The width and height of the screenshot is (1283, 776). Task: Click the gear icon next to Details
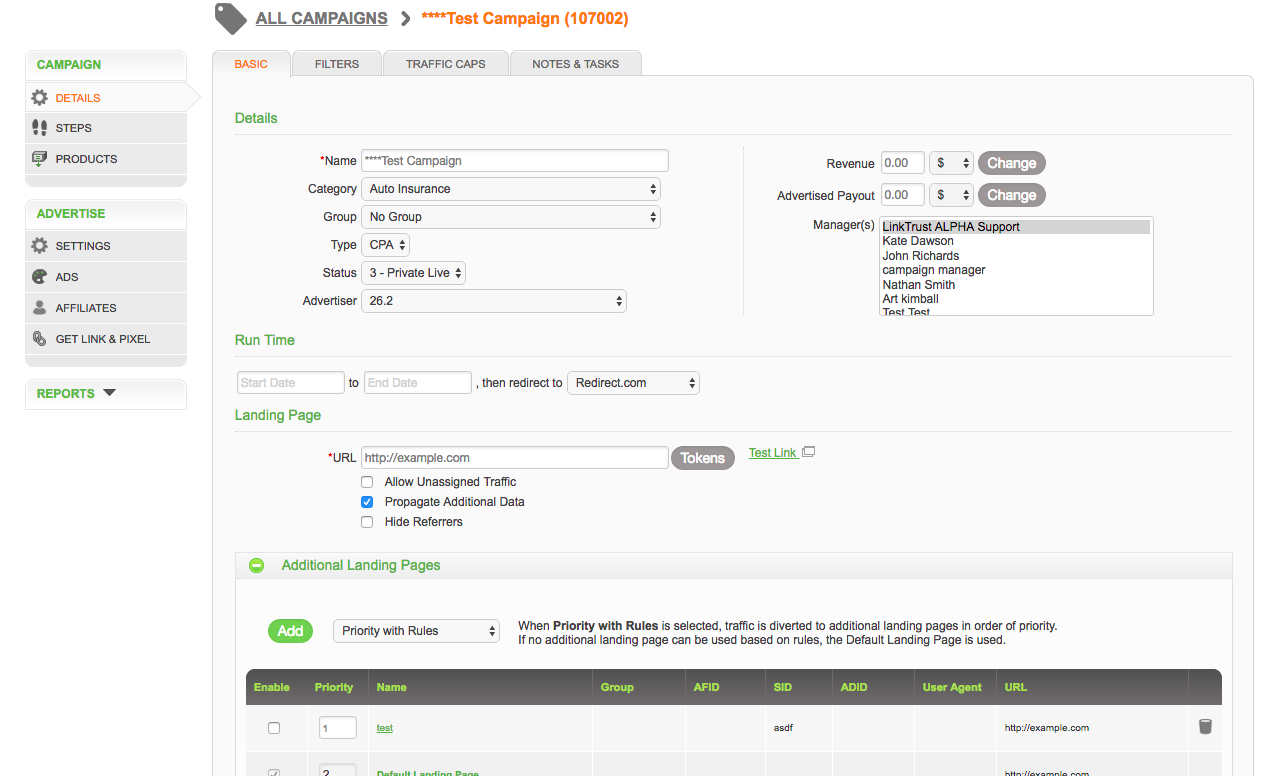pyautogui.click(x=39, y=98)
